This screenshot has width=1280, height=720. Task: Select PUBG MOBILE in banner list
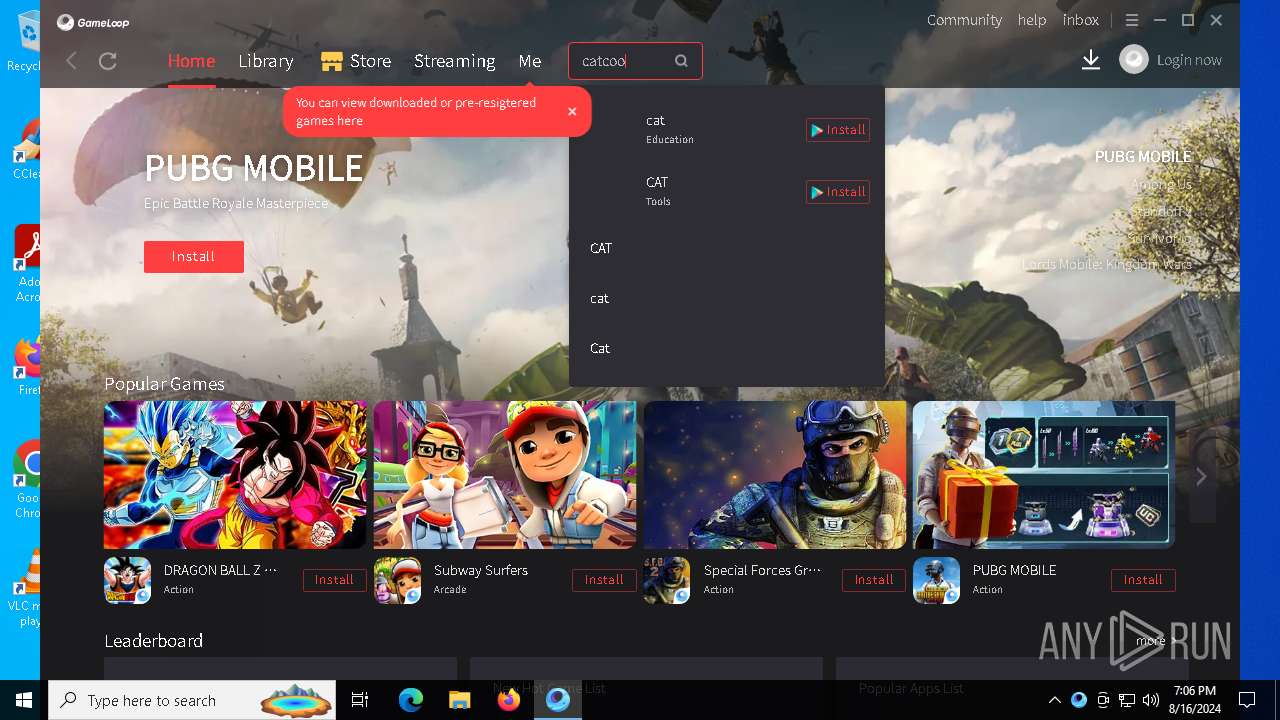(1143, 157)
